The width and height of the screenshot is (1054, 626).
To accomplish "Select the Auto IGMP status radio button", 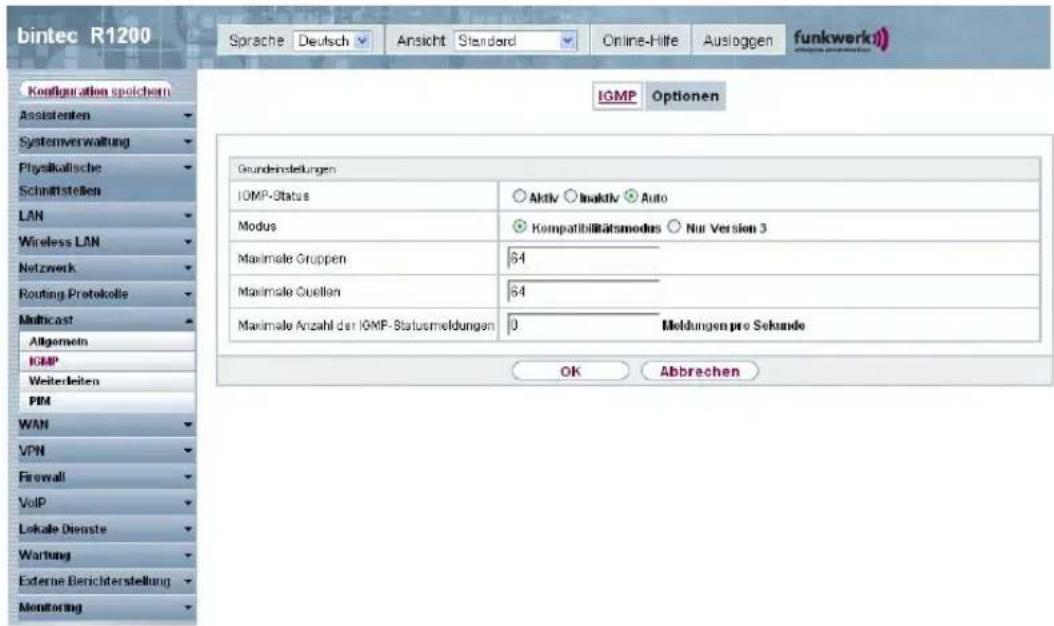I will point(631,196).
